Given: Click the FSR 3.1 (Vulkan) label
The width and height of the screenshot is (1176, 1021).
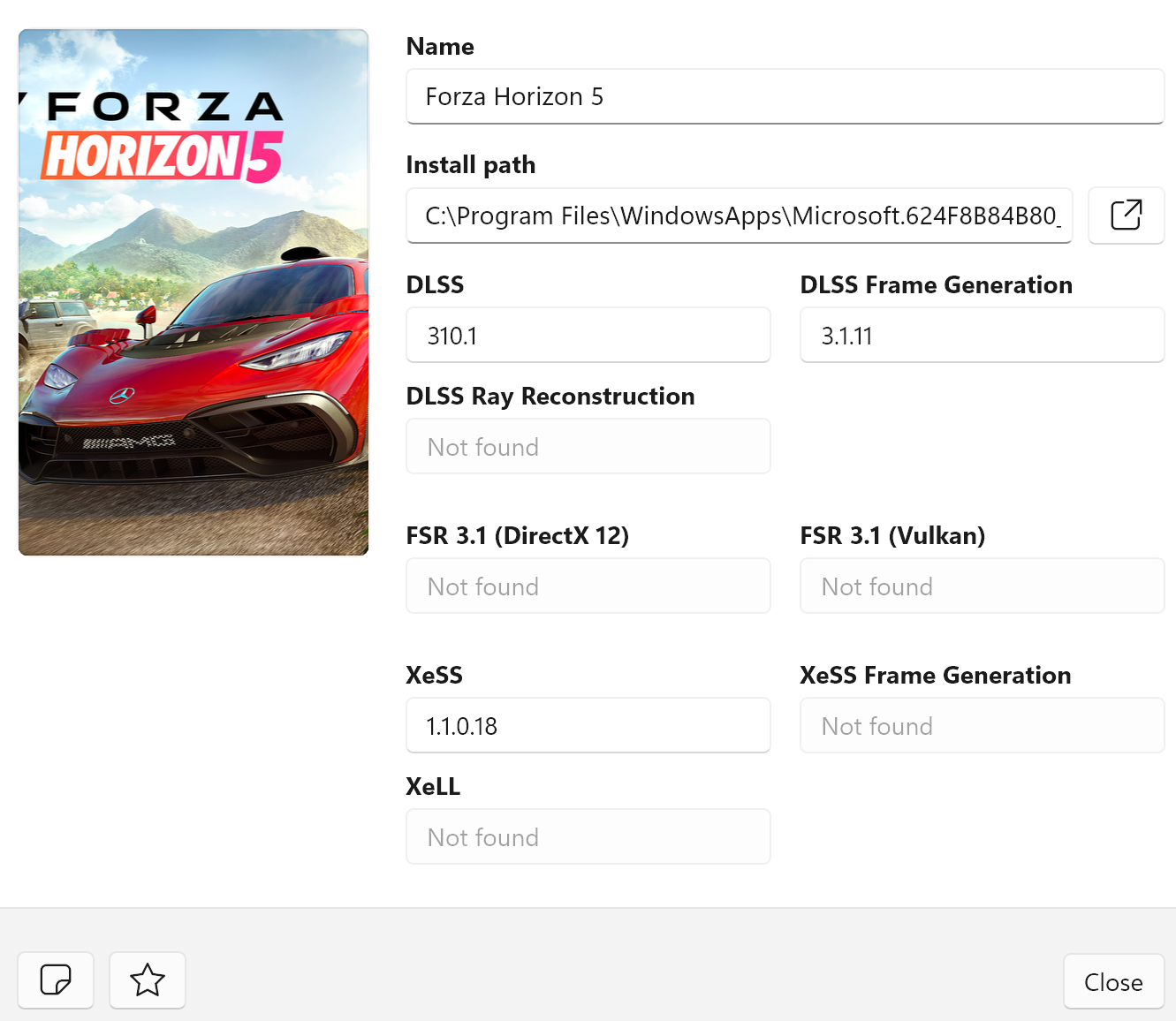Looking at the screenshot, I should pos(892,536).
